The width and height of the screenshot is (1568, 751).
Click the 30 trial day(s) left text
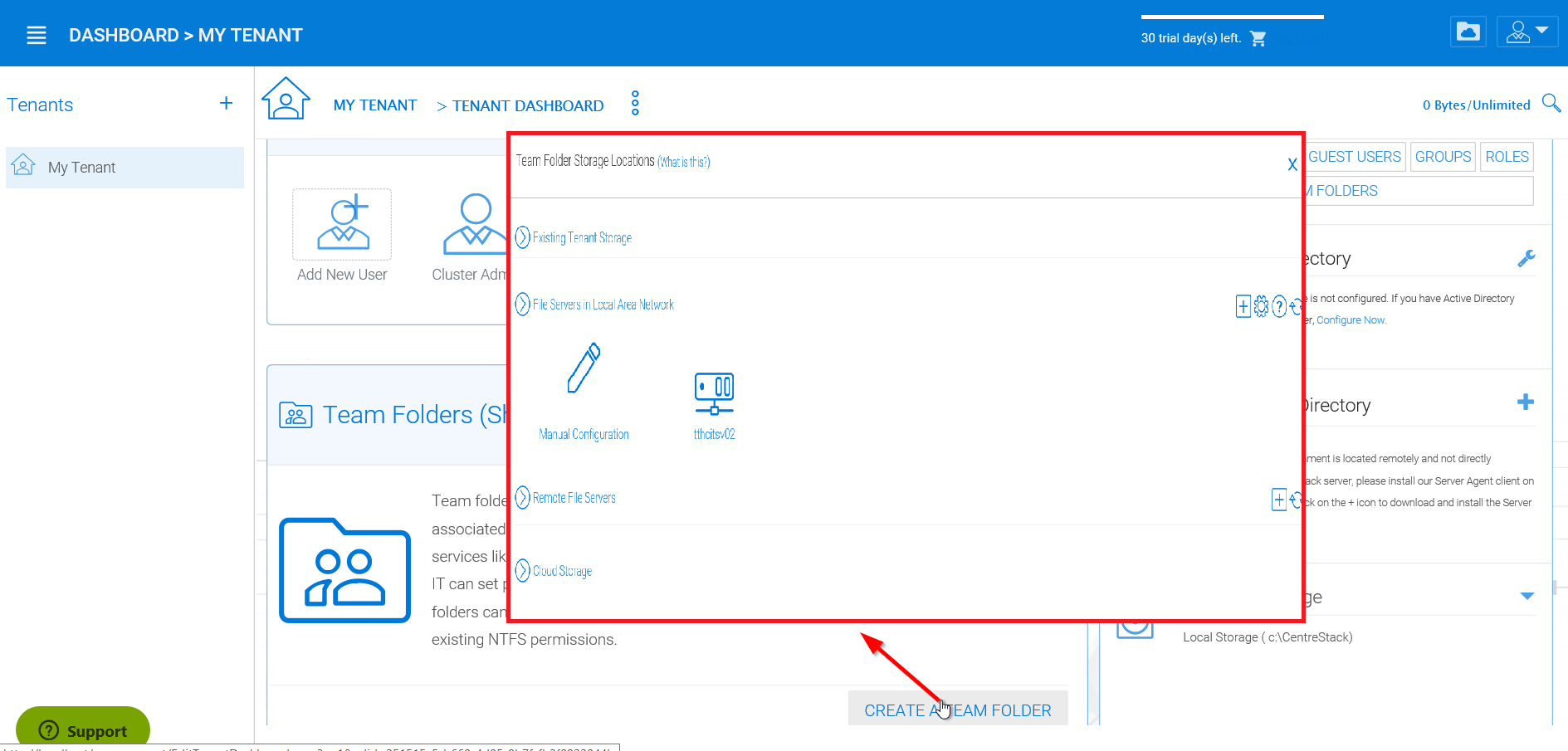(1190, 38)
